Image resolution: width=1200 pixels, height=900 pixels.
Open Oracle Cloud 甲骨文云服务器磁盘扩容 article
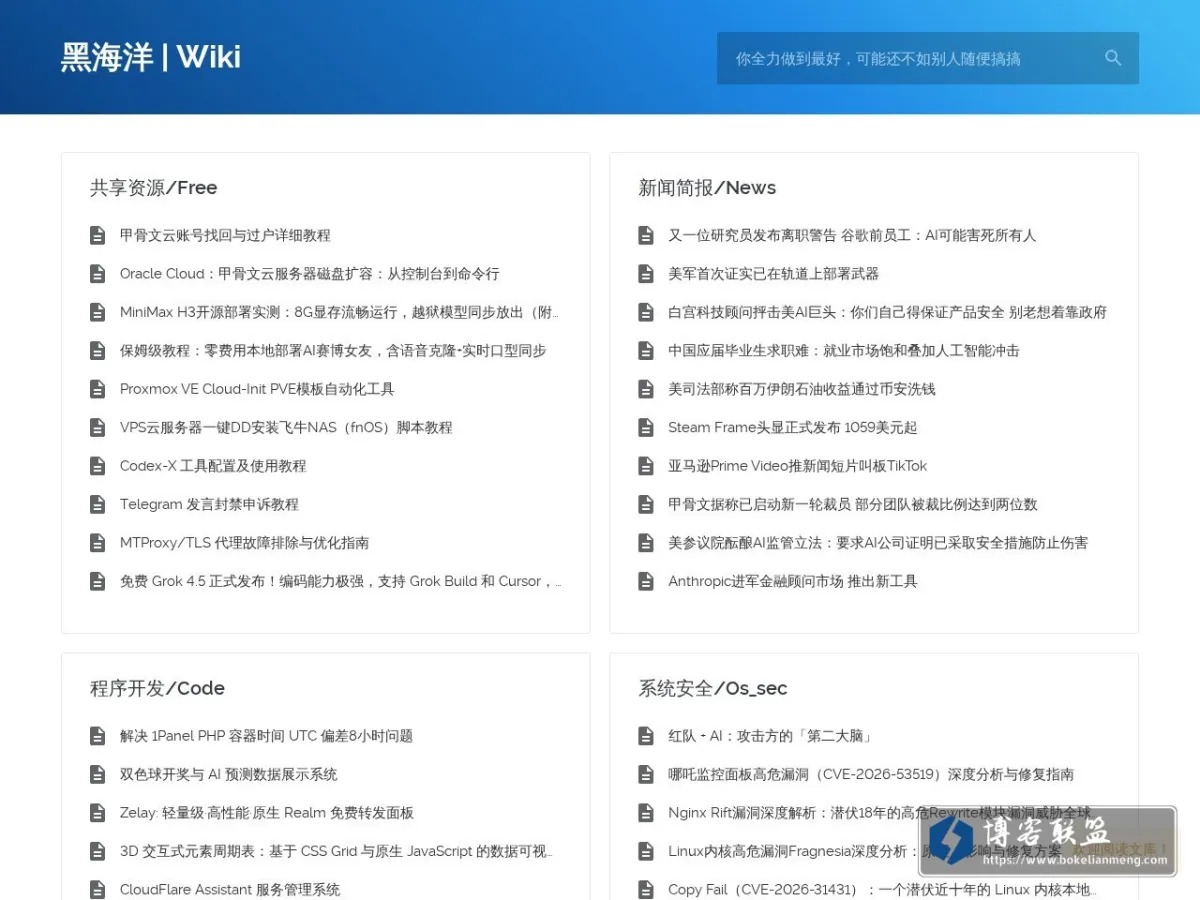click(310, 274)
